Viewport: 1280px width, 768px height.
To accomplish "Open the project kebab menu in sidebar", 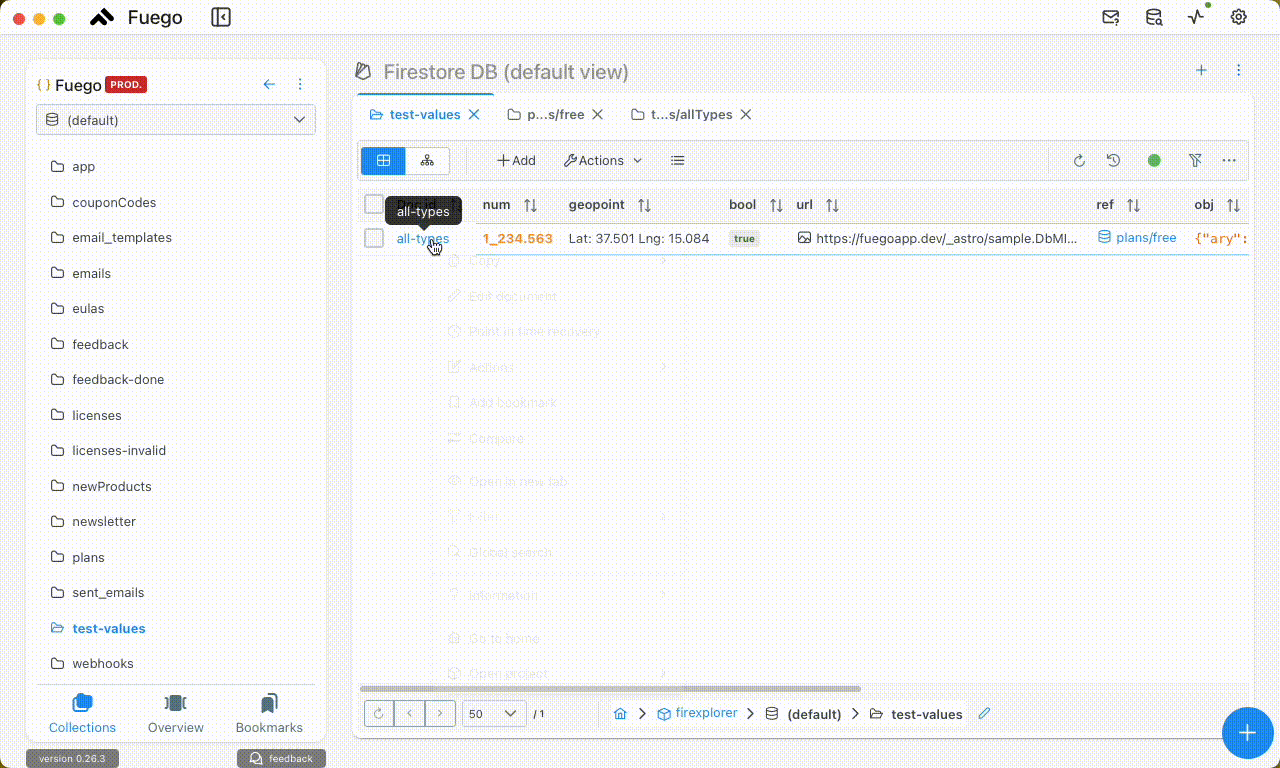I will [300, 85].
